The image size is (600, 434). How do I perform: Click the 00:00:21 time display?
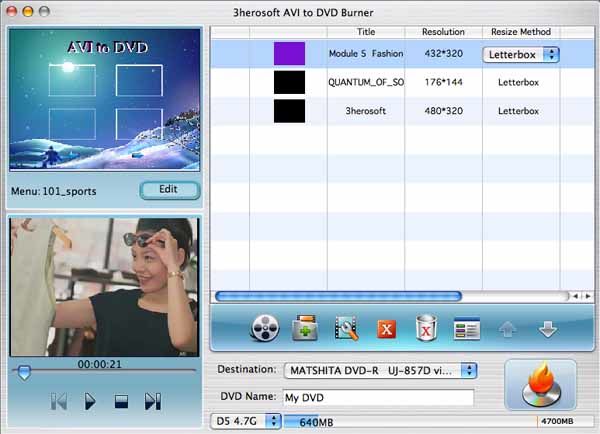(x=99, y=364)
